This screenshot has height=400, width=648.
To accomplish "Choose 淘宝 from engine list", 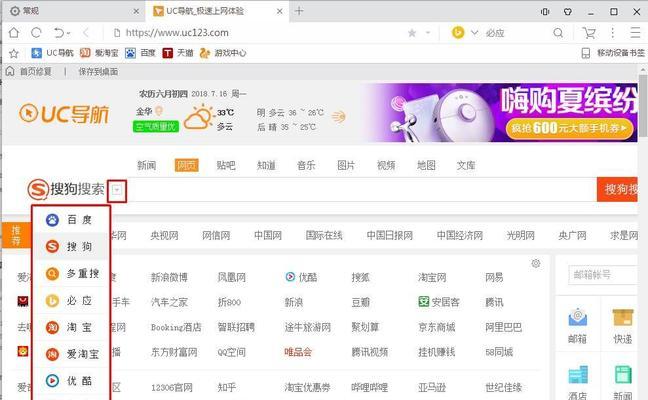I will pyautogui.click(x=71, y=327).
